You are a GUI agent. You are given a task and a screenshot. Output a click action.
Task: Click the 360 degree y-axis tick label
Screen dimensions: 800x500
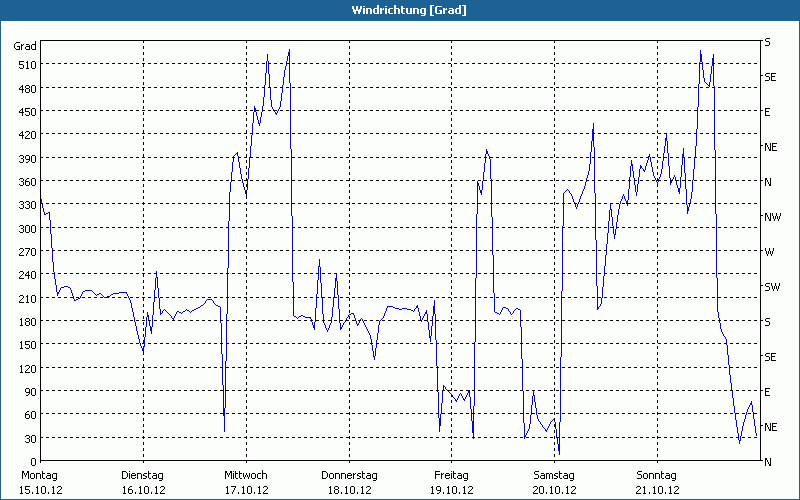[x=25, y=182]
